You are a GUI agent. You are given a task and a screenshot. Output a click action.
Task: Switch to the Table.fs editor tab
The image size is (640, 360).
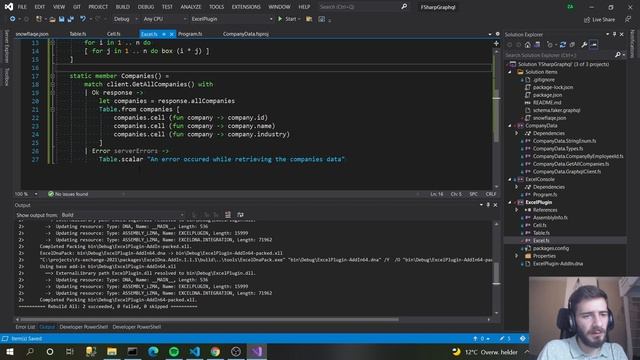[78, 34]
